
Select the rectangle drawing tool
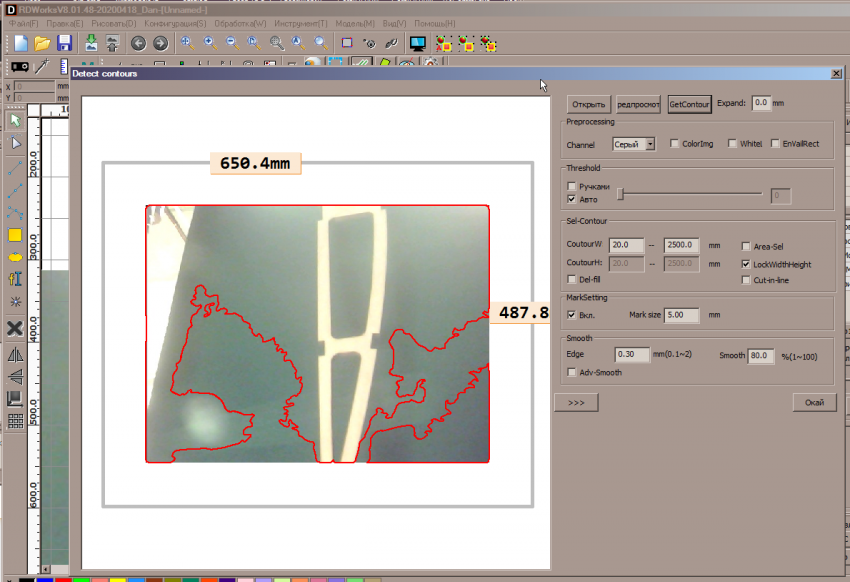[x=15, y=236]
